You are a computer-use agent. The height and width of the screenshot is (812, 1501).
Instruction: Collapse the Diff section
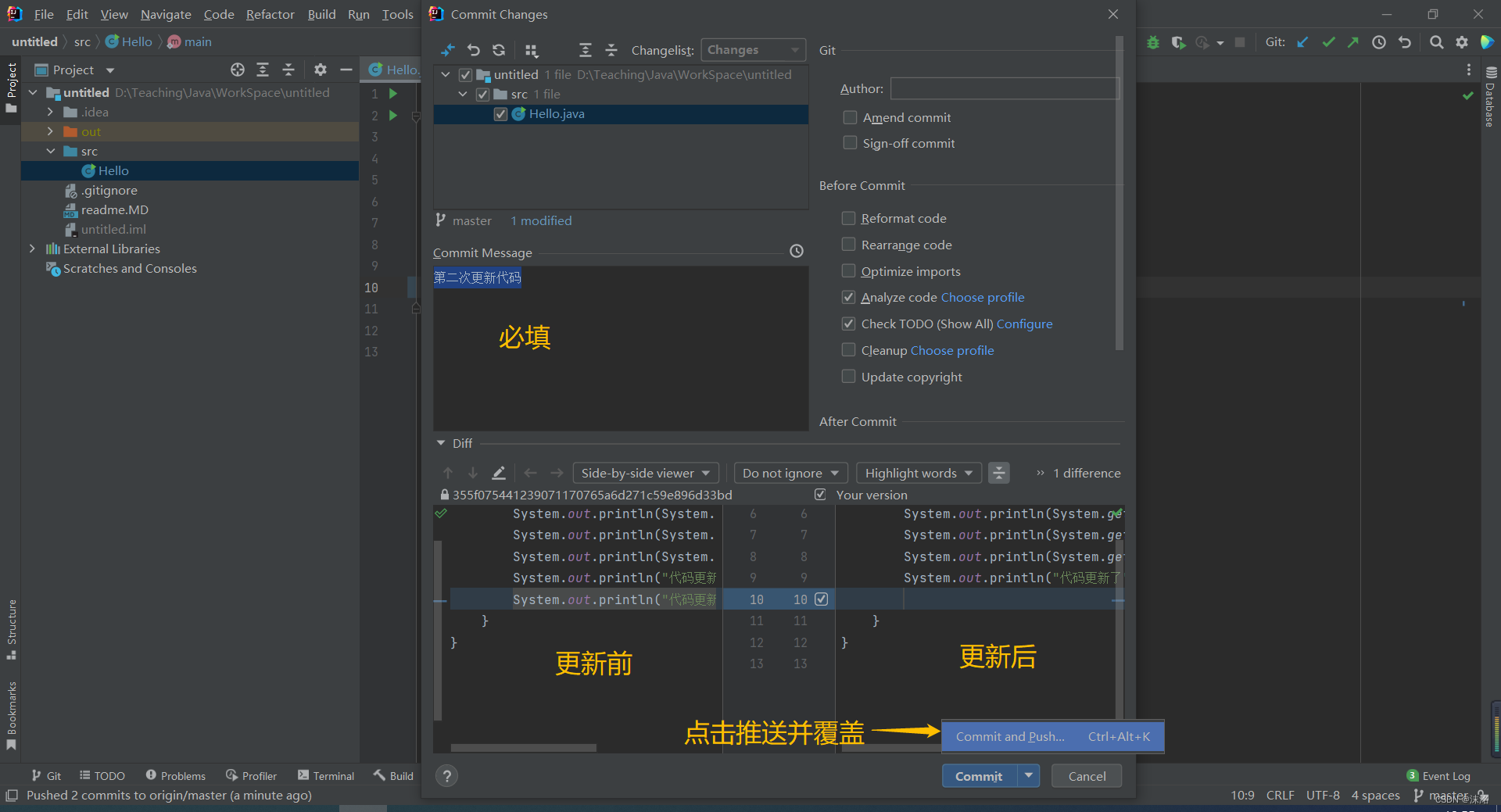click(441, 443)
